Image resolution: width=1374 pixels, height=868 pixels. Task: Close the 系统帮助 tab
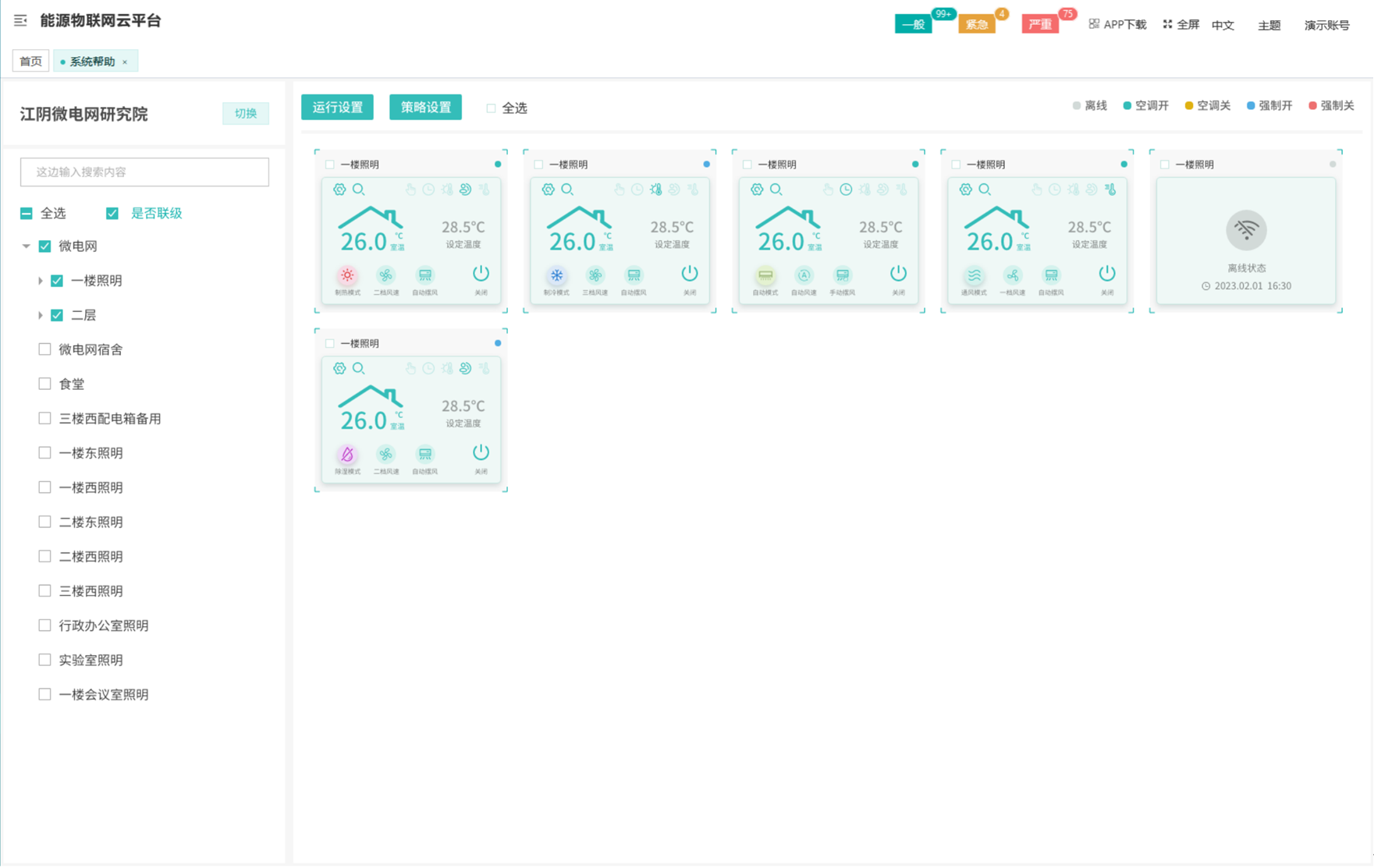click(x=125, y=62)
